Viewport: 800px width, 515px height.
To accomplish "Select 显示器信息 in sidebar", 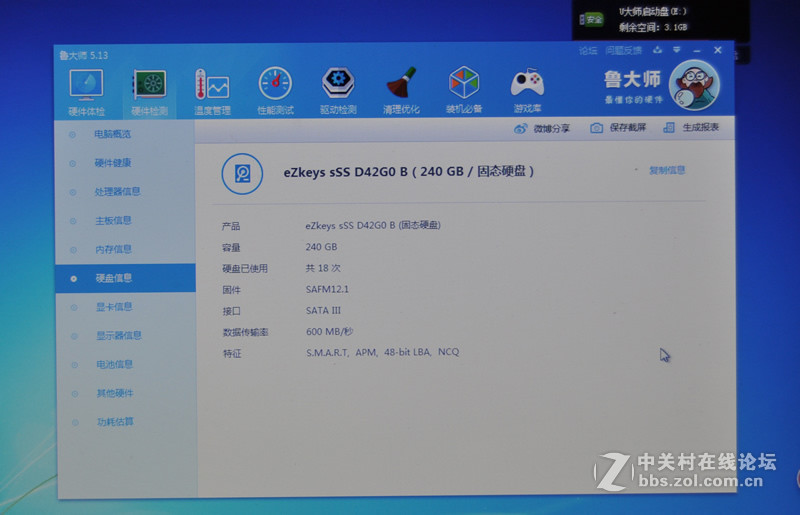I will [x=119, y=335].
